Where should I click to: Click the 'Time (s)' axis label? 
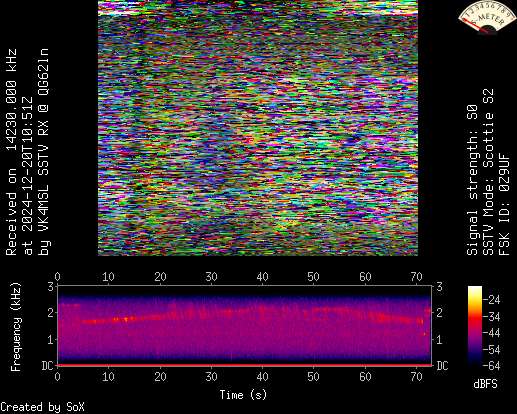[243, 395]
